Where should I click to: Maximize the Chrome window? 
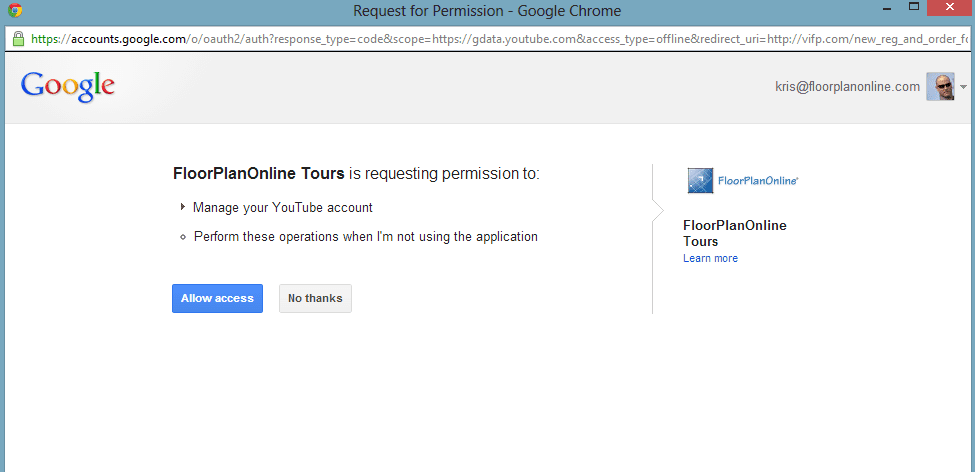pos(914,6)
